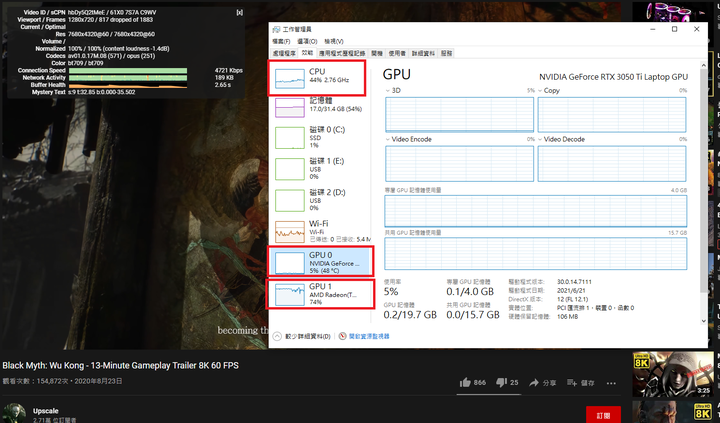Screen dimensions: 720x423
Task: Click the 0.1/4.0 GB dedicated memory value
Action: (x=470, y=292)
